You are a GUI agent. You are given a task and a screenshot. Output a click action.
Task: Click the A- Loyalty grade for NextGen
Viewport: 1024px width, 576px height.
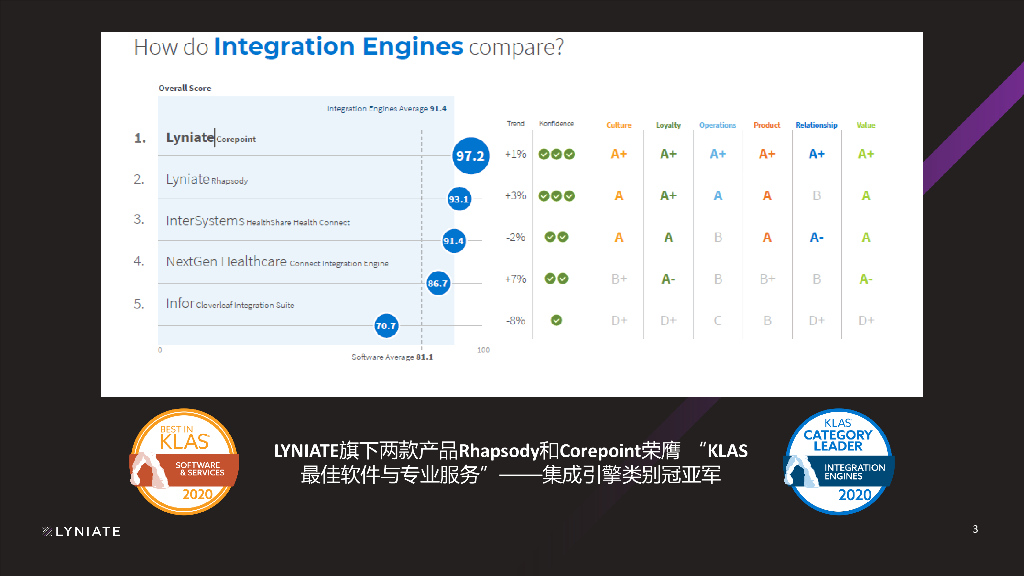[x=668, y=280]
